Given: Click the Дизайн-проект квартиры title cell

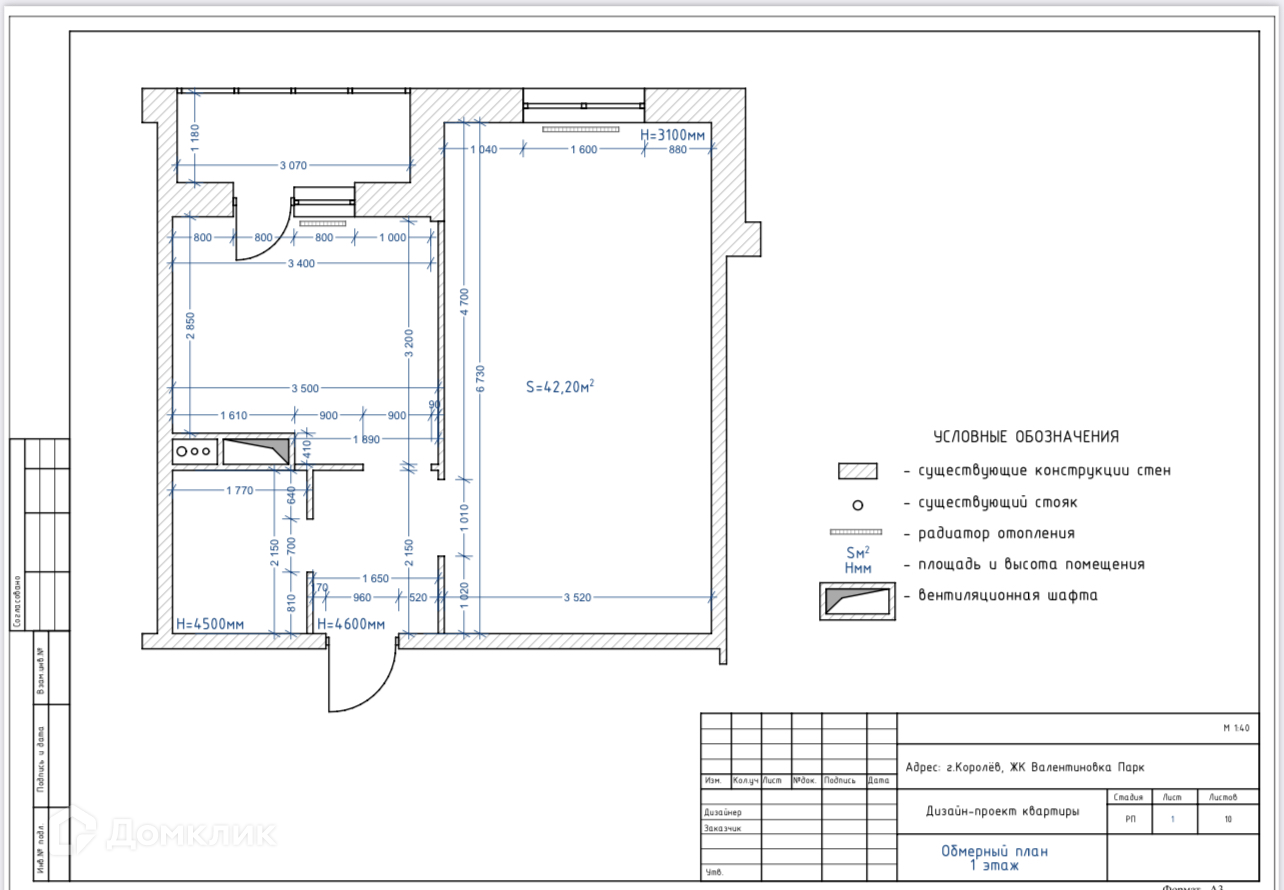Looking at the screenshot, I should [1002, 812].
